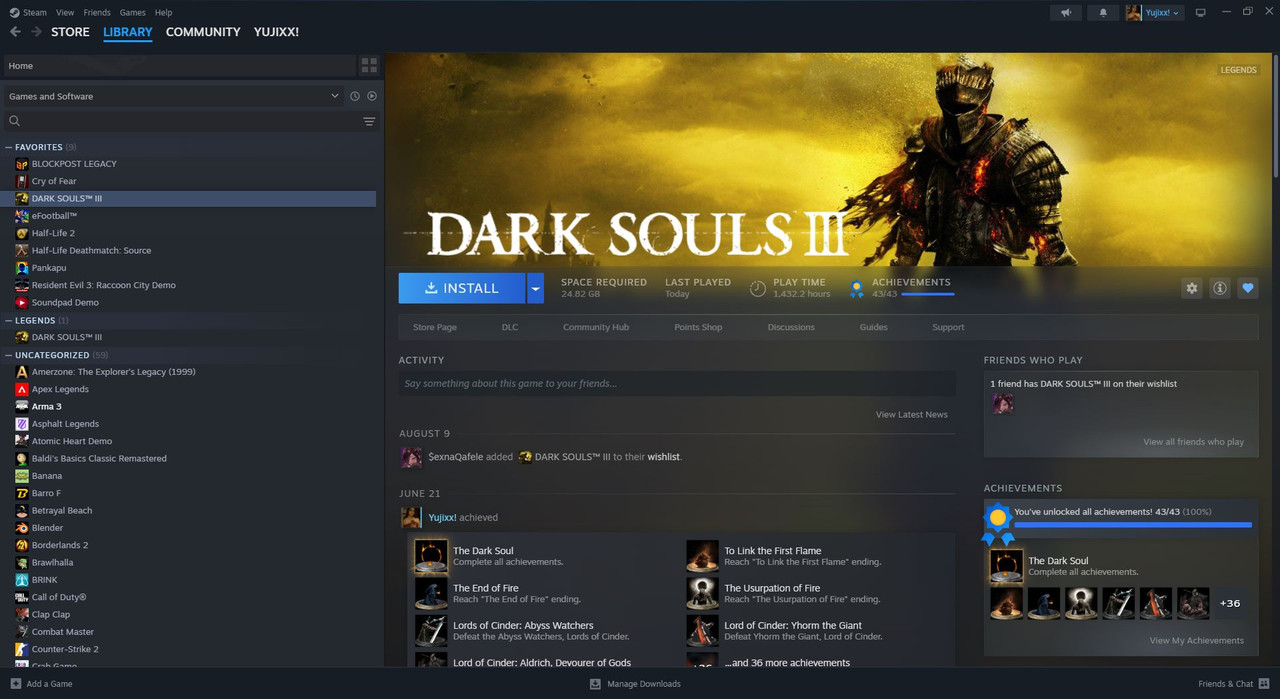Open the advanced filter options icon
1280x699 pixels.
coord(369,121)
